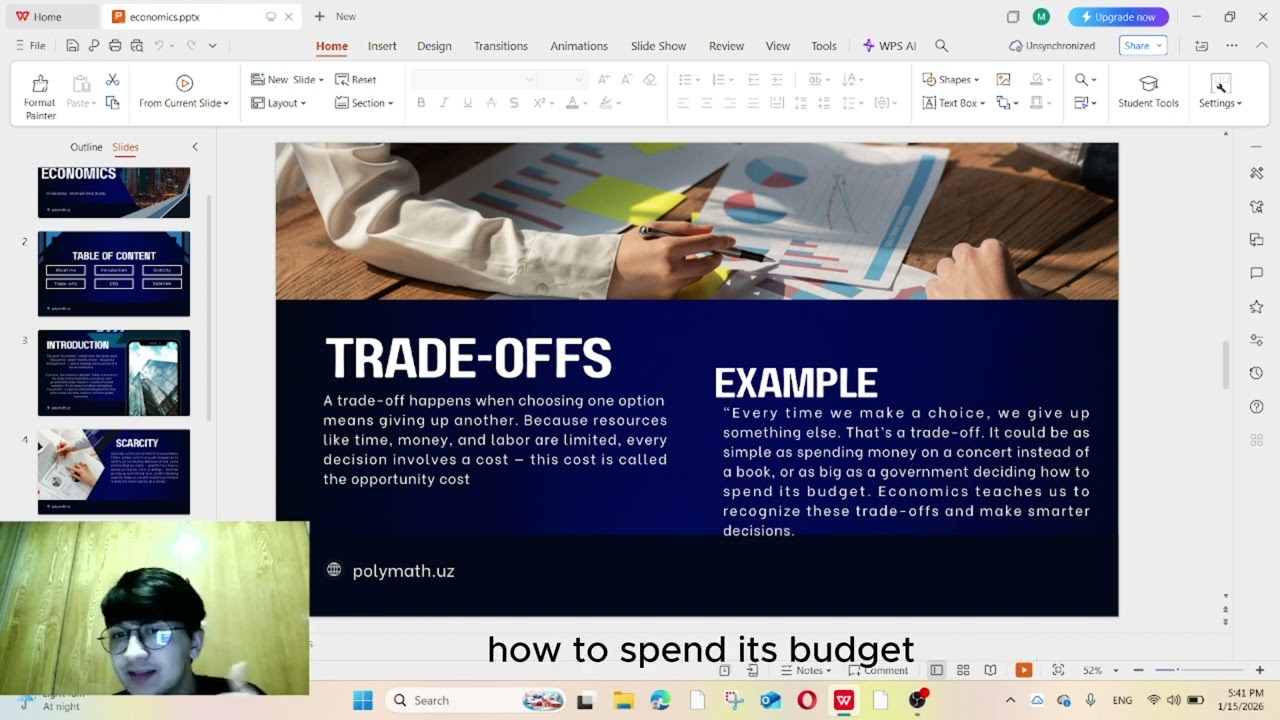Expand the Shapes dropdown
The height and width of the screenshot is (720, 1280).
976,80
